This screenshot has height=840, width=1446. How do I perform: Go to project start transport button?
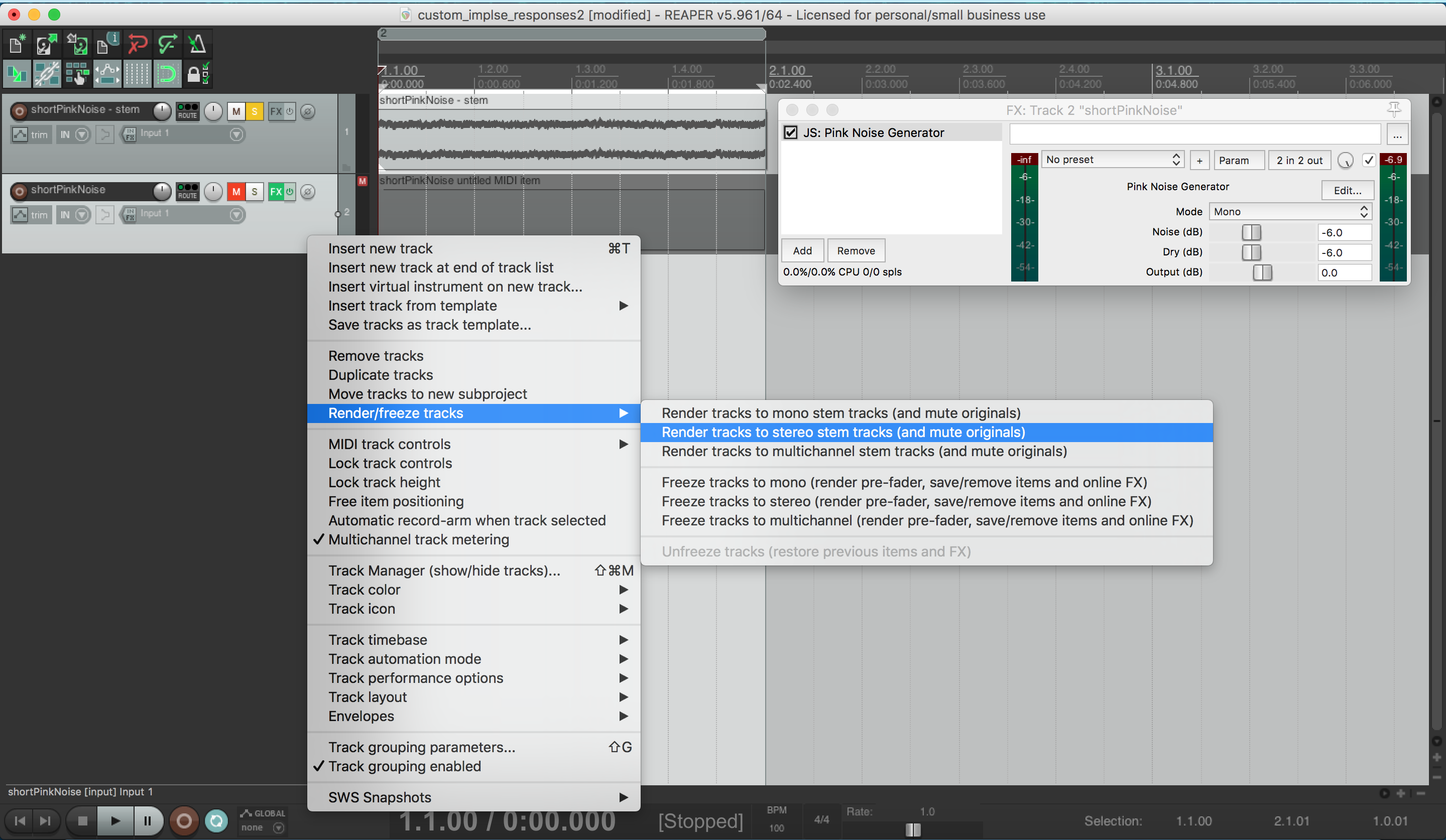[20, 821]
